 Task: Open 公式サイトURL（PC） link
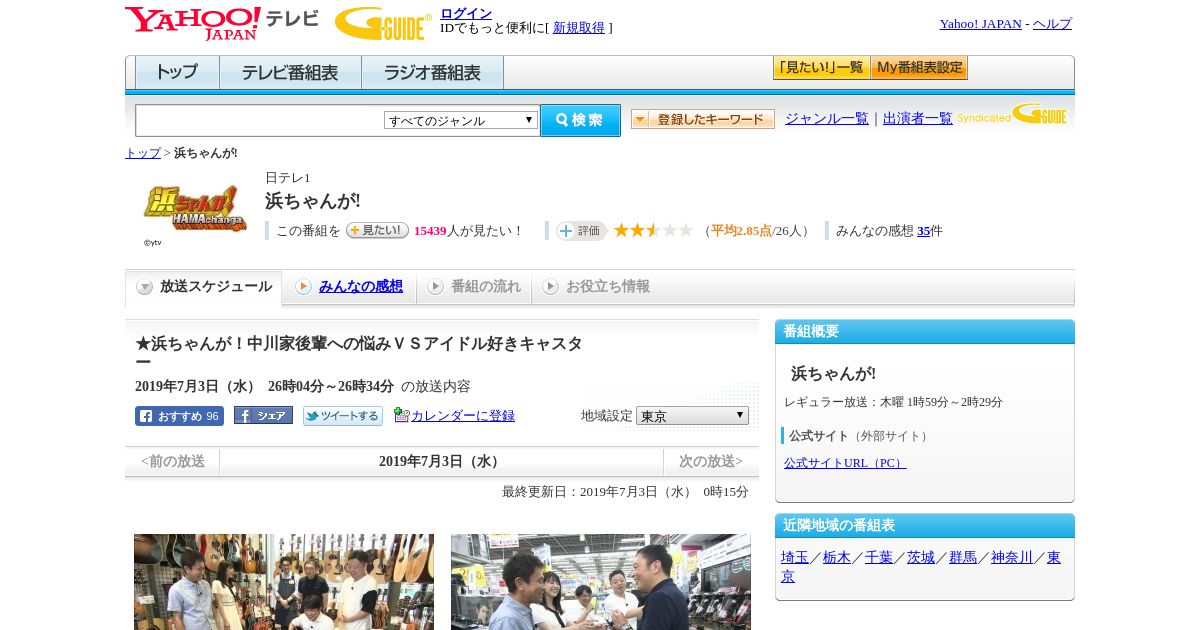tap(845, 463)
